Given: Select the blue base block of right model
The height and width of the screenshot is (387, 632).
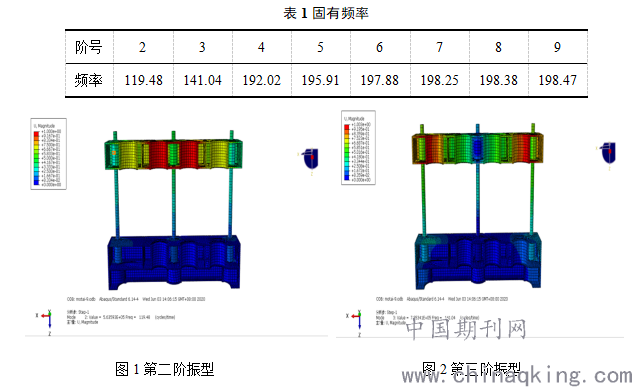Looking at the screenshot, I should [x=478, y=260].
